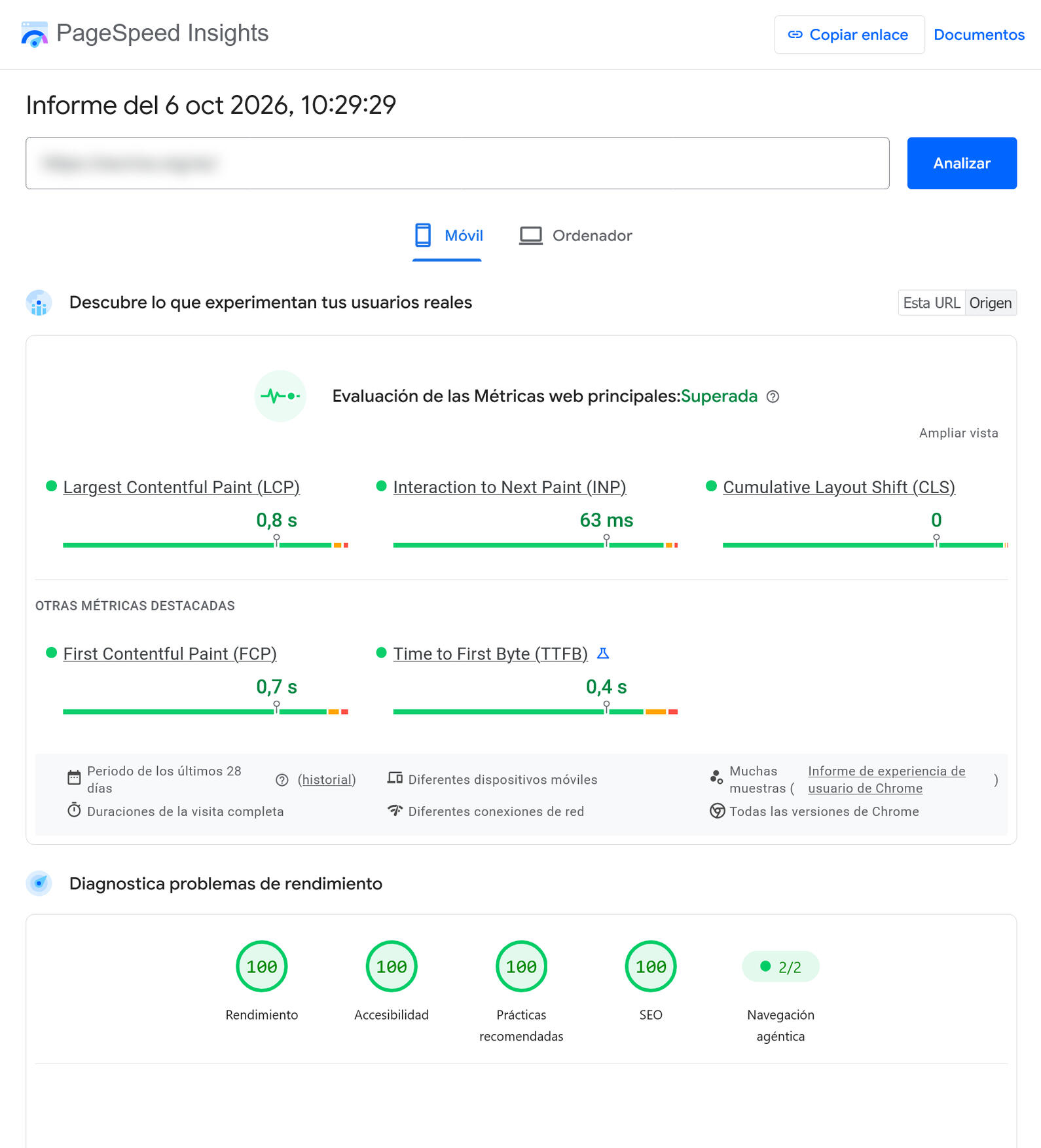
Task: Click the samples dots icon
Action: coord(716,777)
